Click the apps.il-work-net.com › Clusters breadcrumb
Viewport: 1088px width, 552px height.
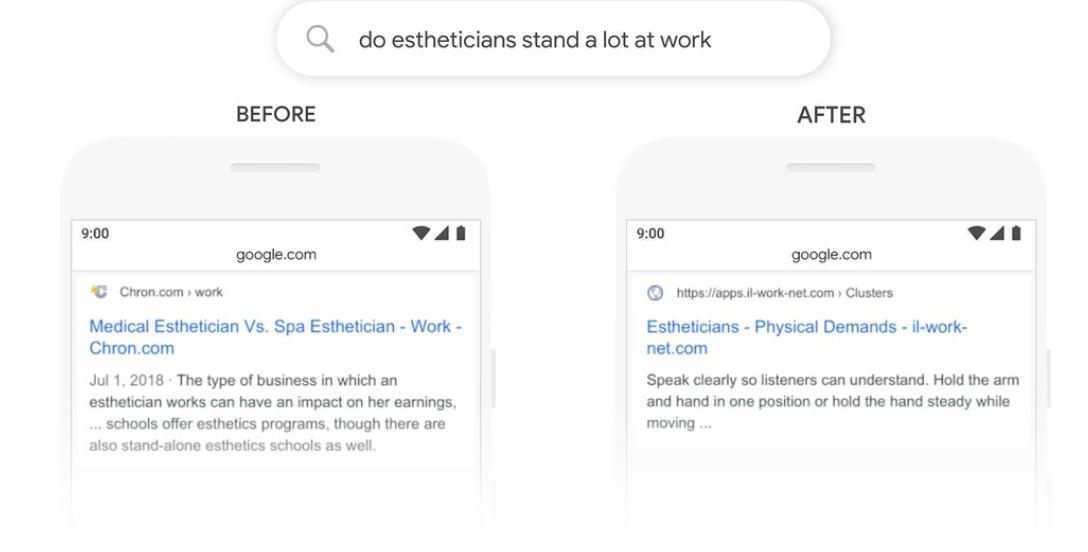tap(784, 293)
